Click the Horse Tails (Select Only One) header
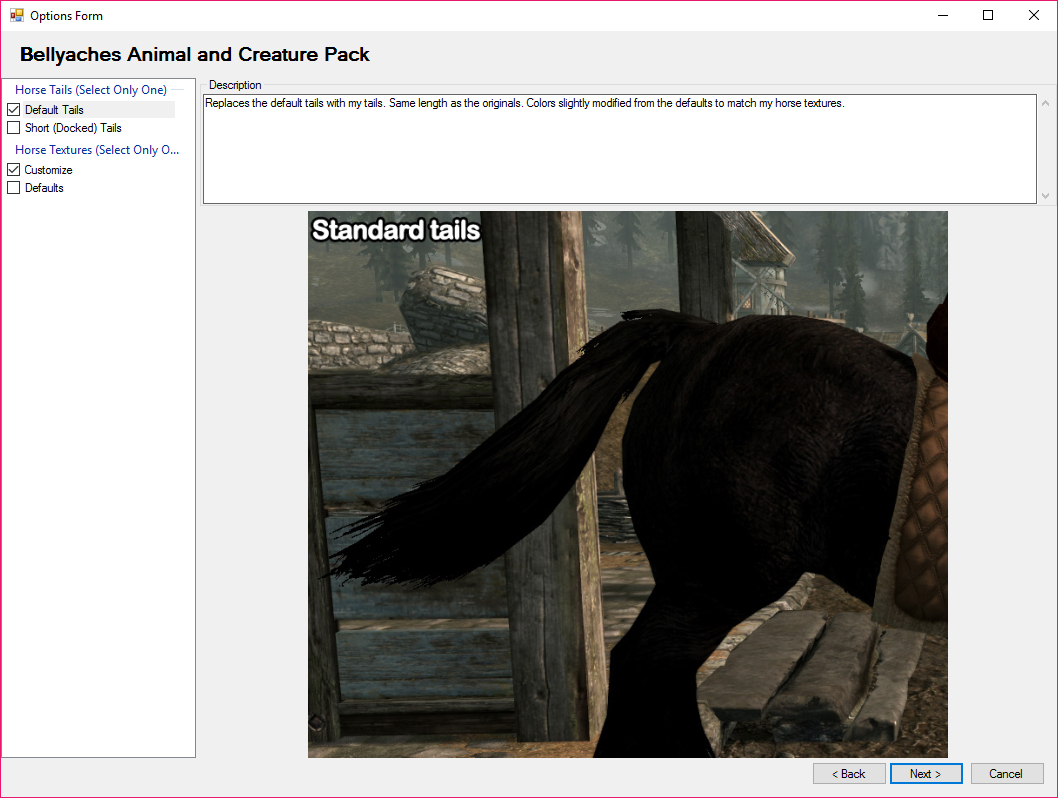 tap(91, 90)
